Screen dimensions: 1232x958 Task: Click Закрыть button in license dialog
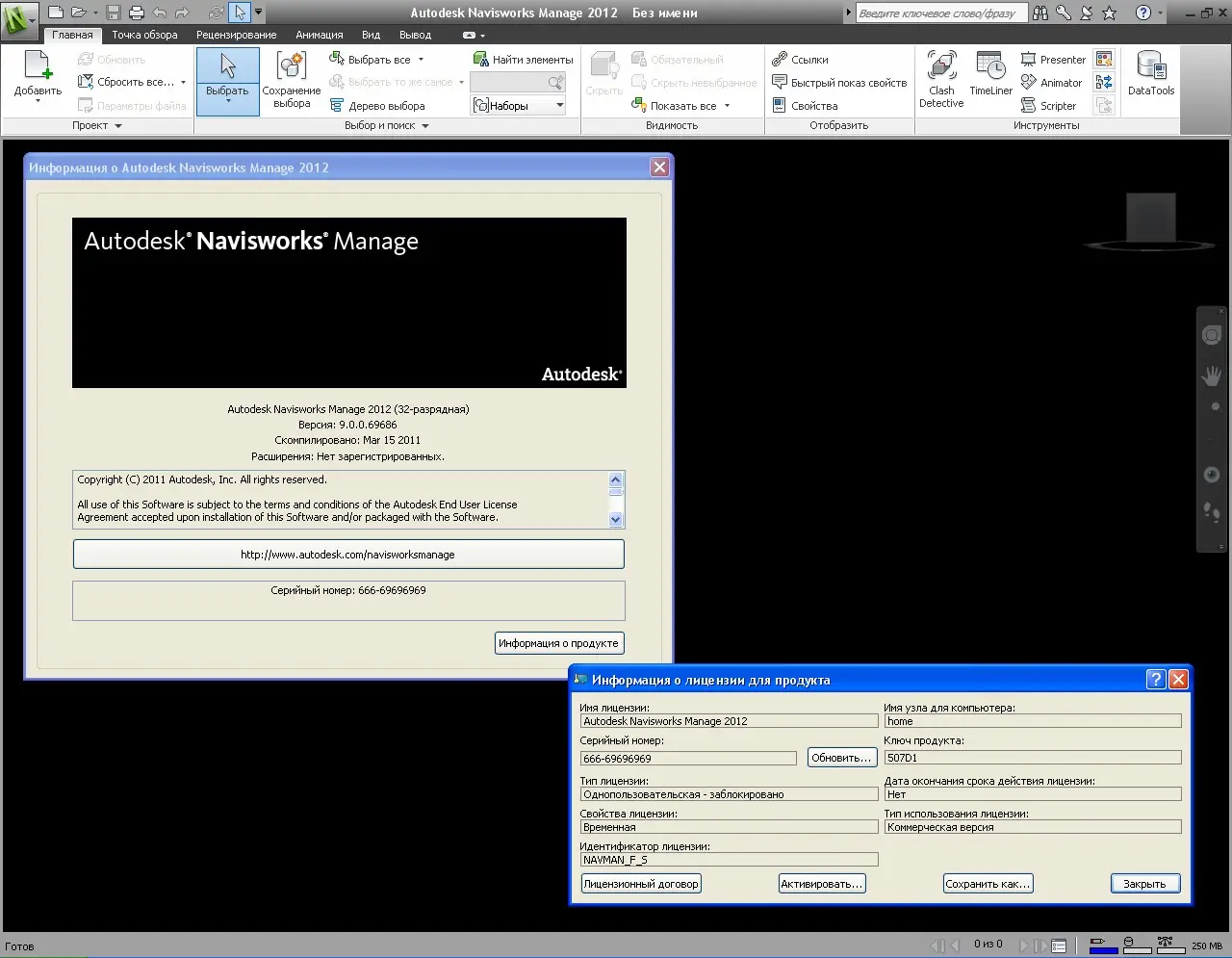1144,884
